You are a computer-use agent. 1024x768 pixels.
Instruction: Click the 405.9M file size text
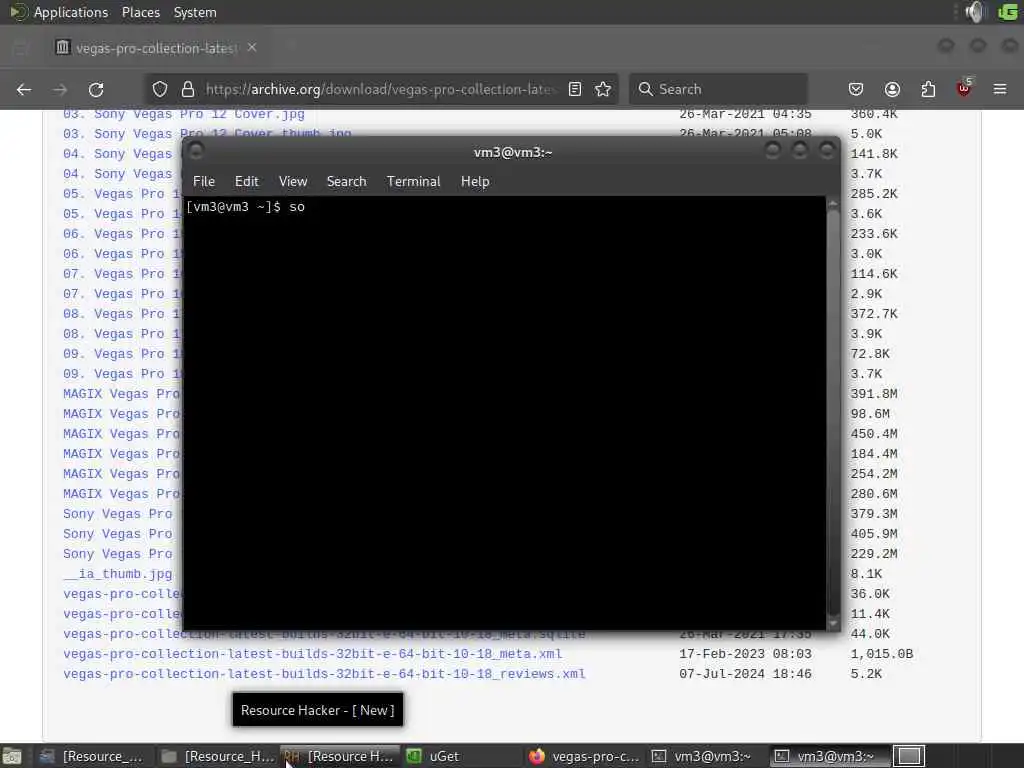(x=874, y=534)
